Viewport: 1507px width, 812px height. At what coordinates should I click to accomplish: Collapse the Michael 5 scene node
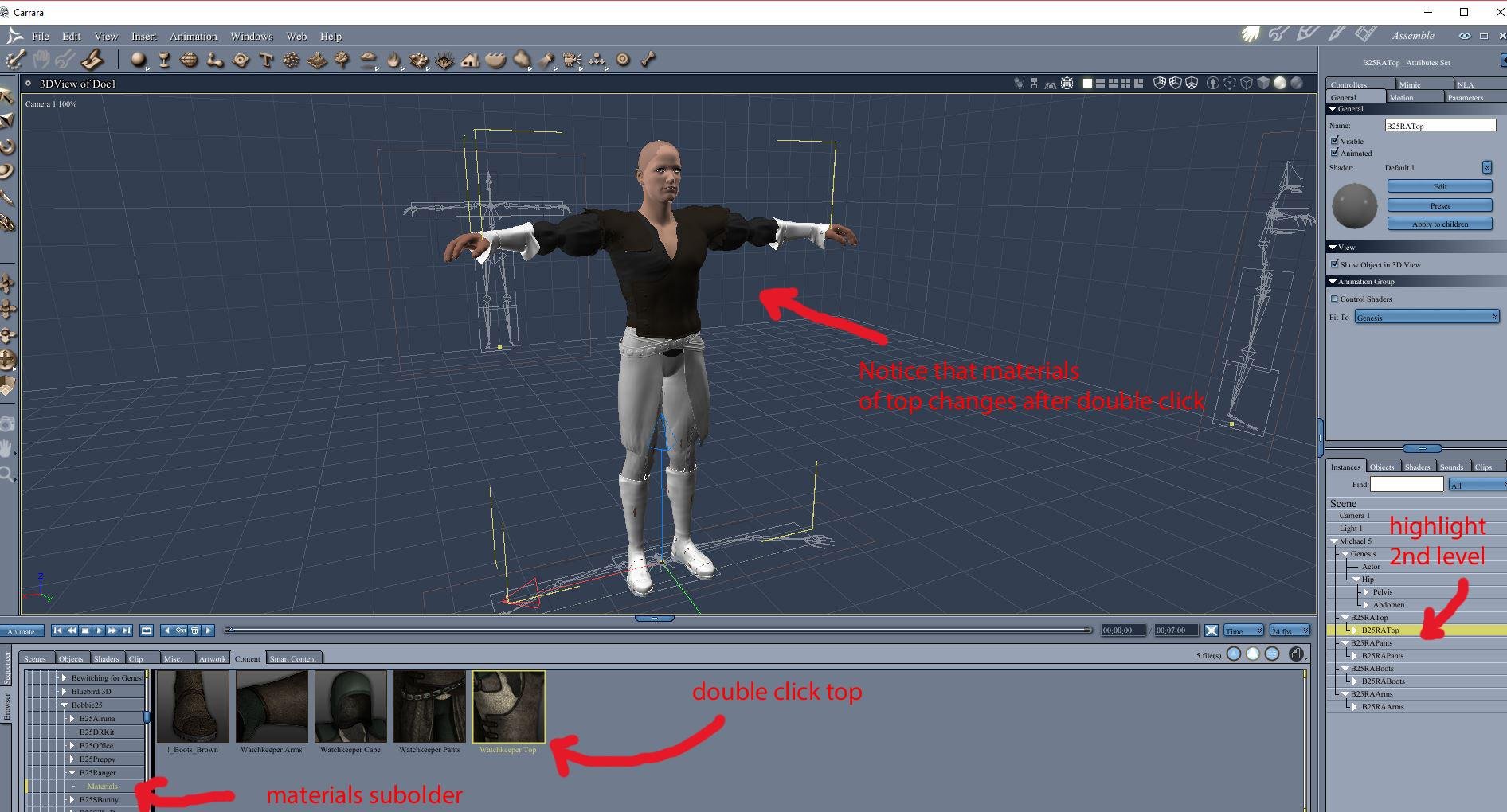point(1334,541)
